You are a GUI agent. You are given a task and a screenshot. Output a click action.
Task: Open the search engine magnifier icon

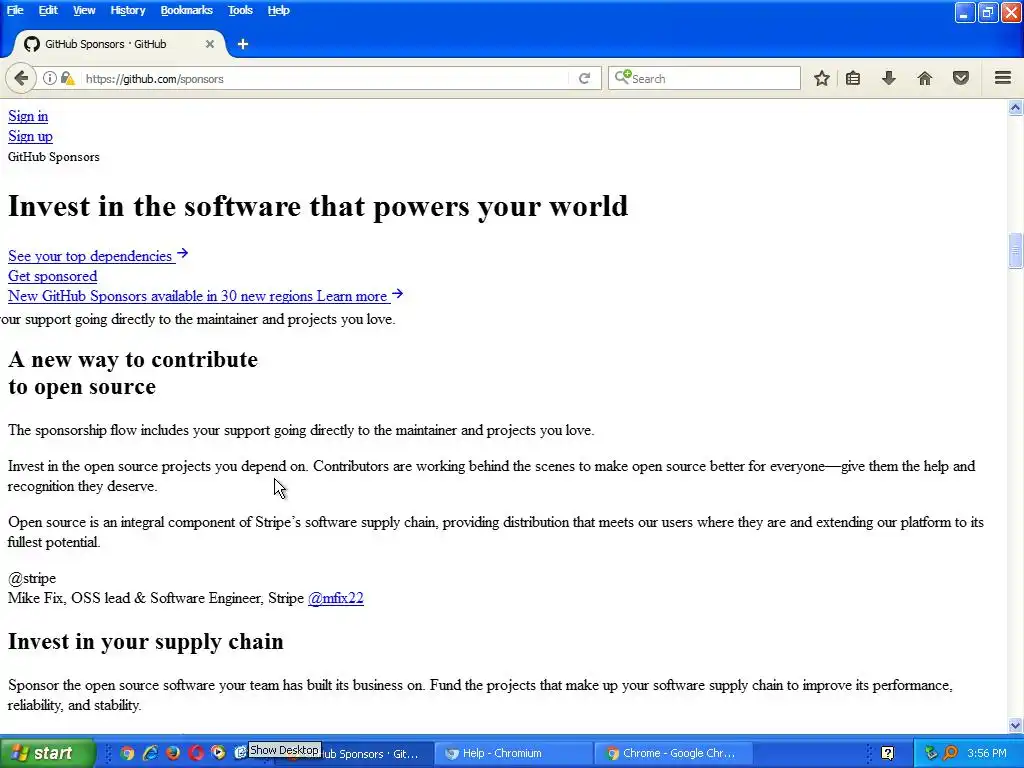[622, 77]
